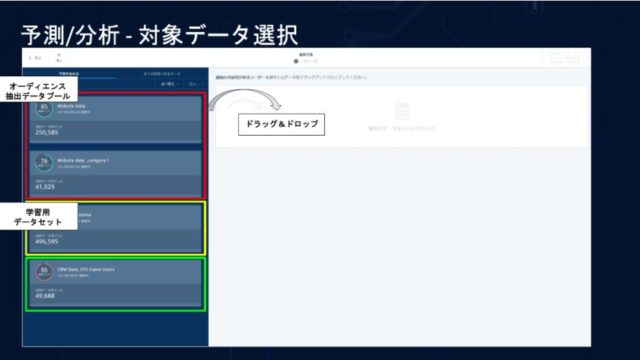Click the score ring showing 76
This screenshot has height=360, width=640.
click(x=44, y=162)
